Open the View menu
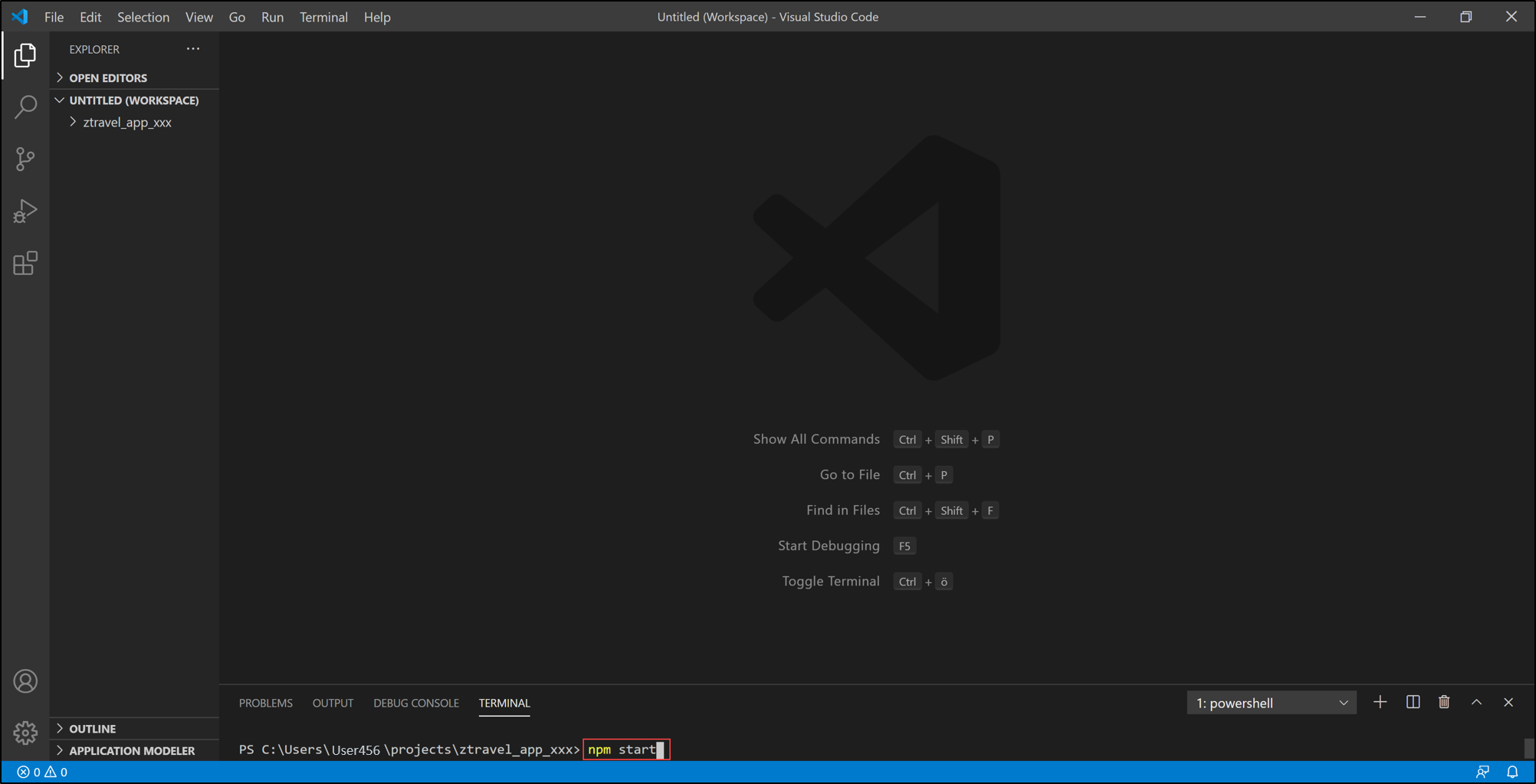The height and width of the screenshot is (784, 1536). tap(199, 17)
